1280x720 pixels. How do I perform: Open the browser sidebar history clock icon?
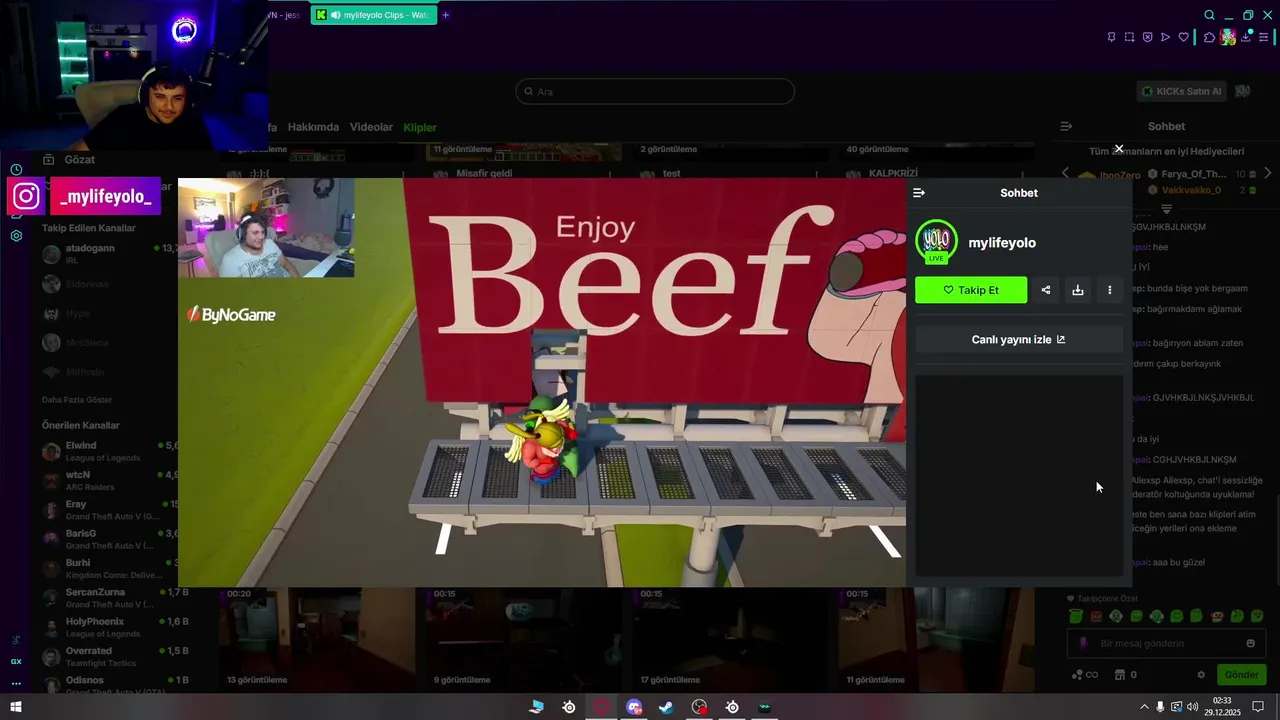pyautogui.click(x=16, y=170)
